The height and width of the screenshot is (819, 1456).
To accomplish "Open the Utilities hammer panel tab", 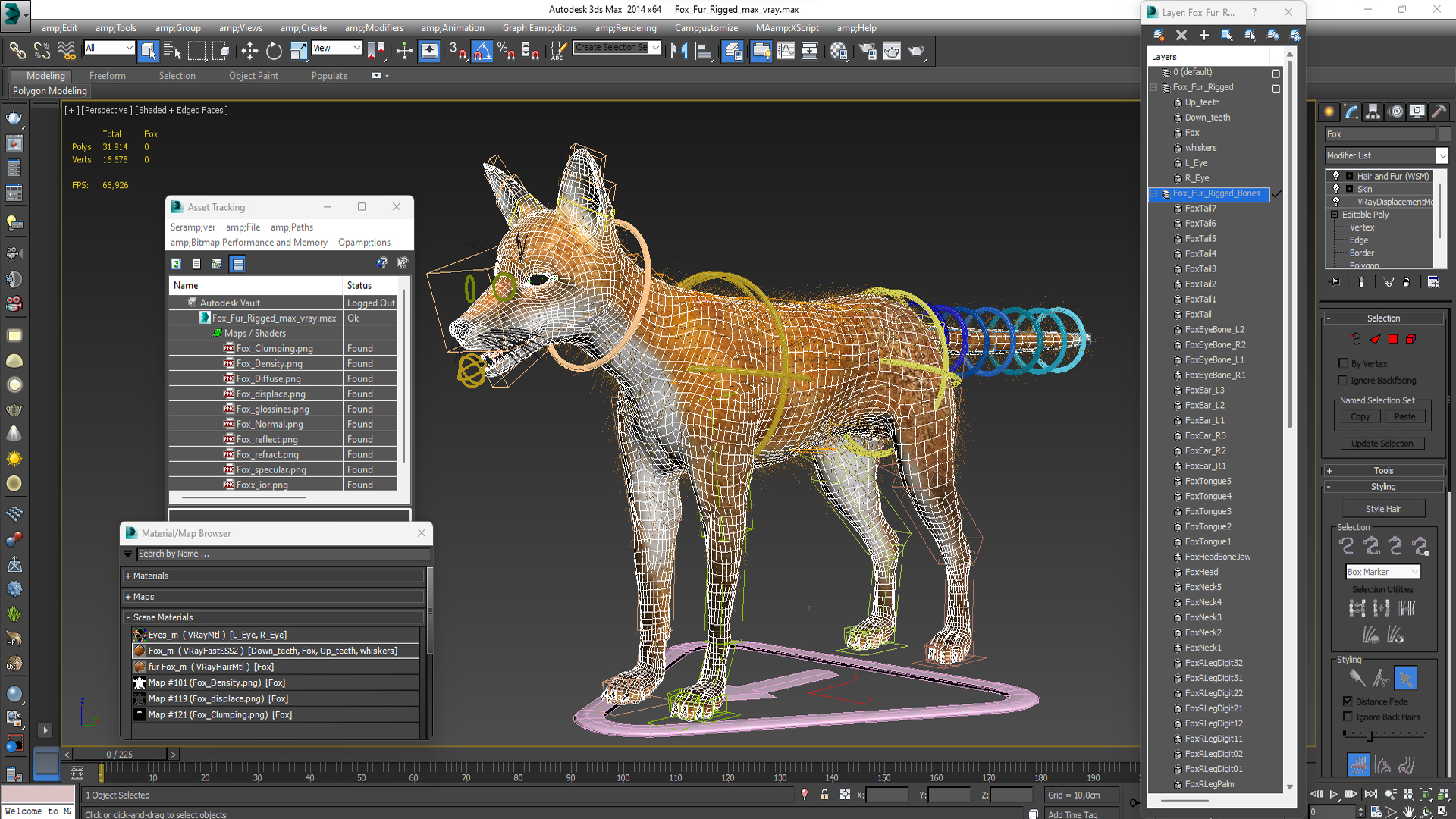I will click(1439, 111).
